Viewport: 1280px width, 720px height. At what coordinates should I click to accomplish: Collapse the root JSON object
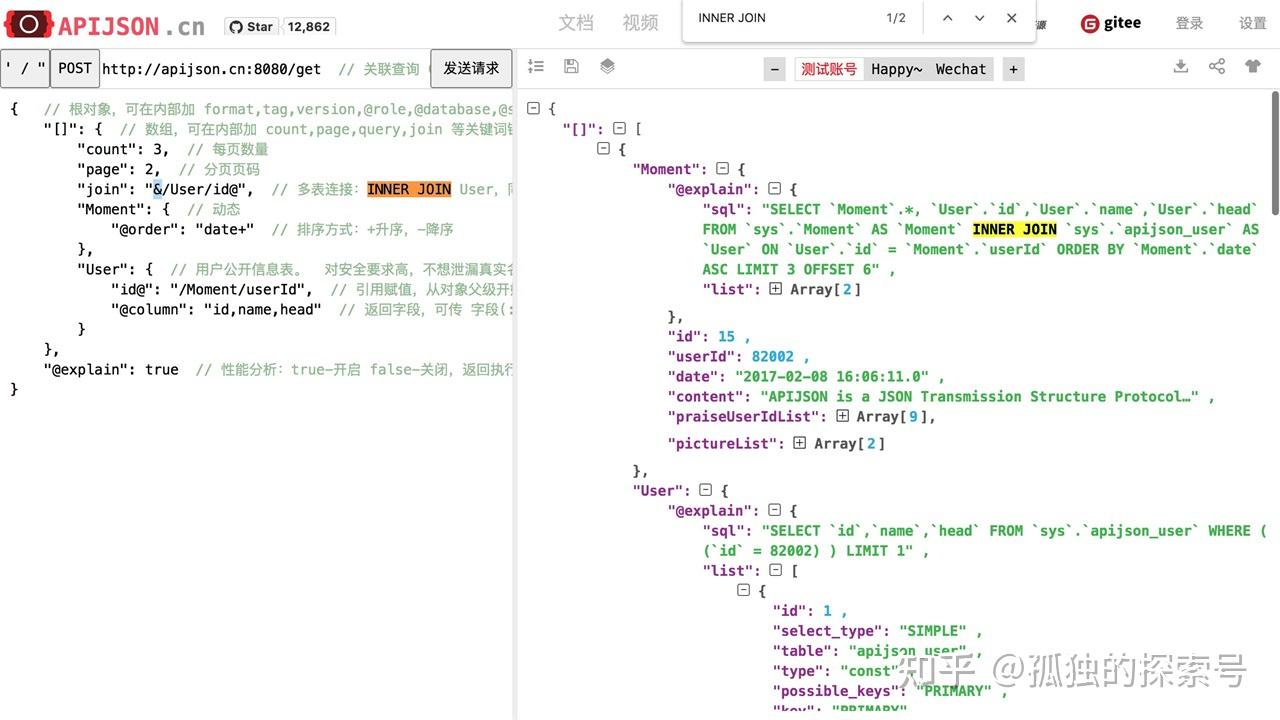pos(533,108)
